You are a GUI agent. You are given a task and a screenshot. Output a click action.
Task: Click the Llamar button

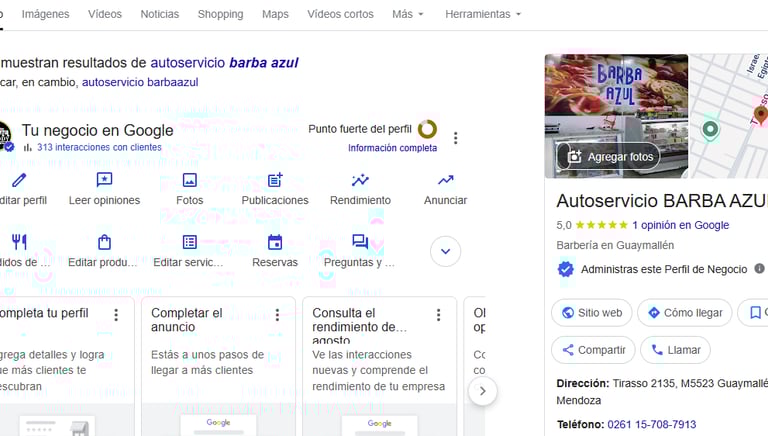[x=675, y=350]
